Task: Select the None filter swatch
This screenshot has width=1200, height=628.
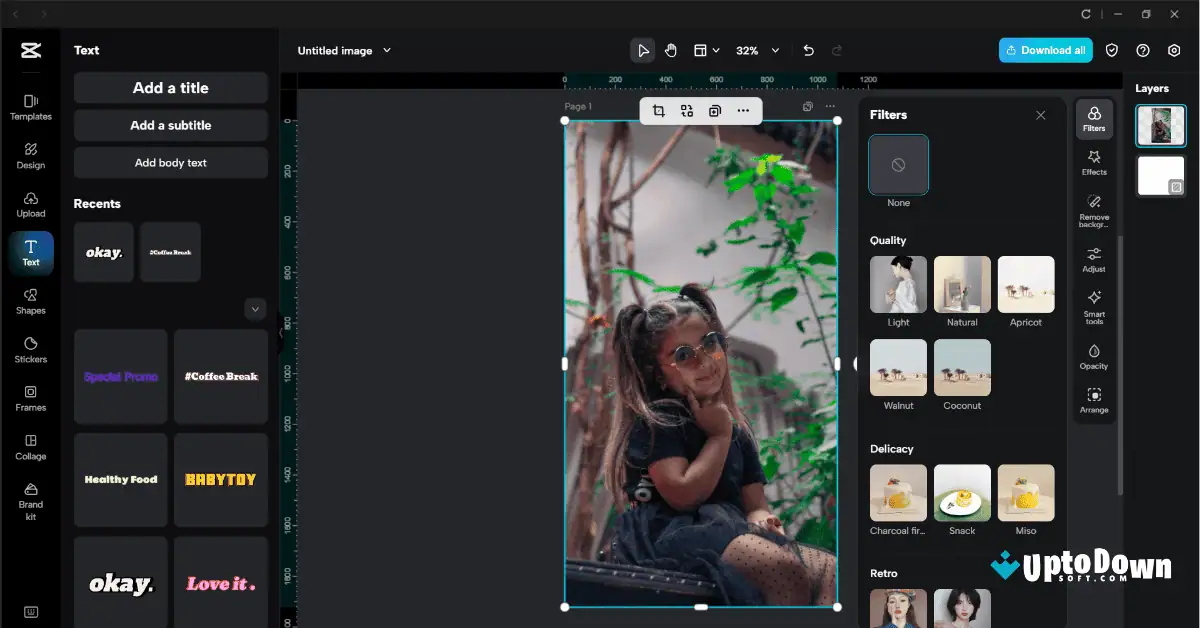Action: 897,164
